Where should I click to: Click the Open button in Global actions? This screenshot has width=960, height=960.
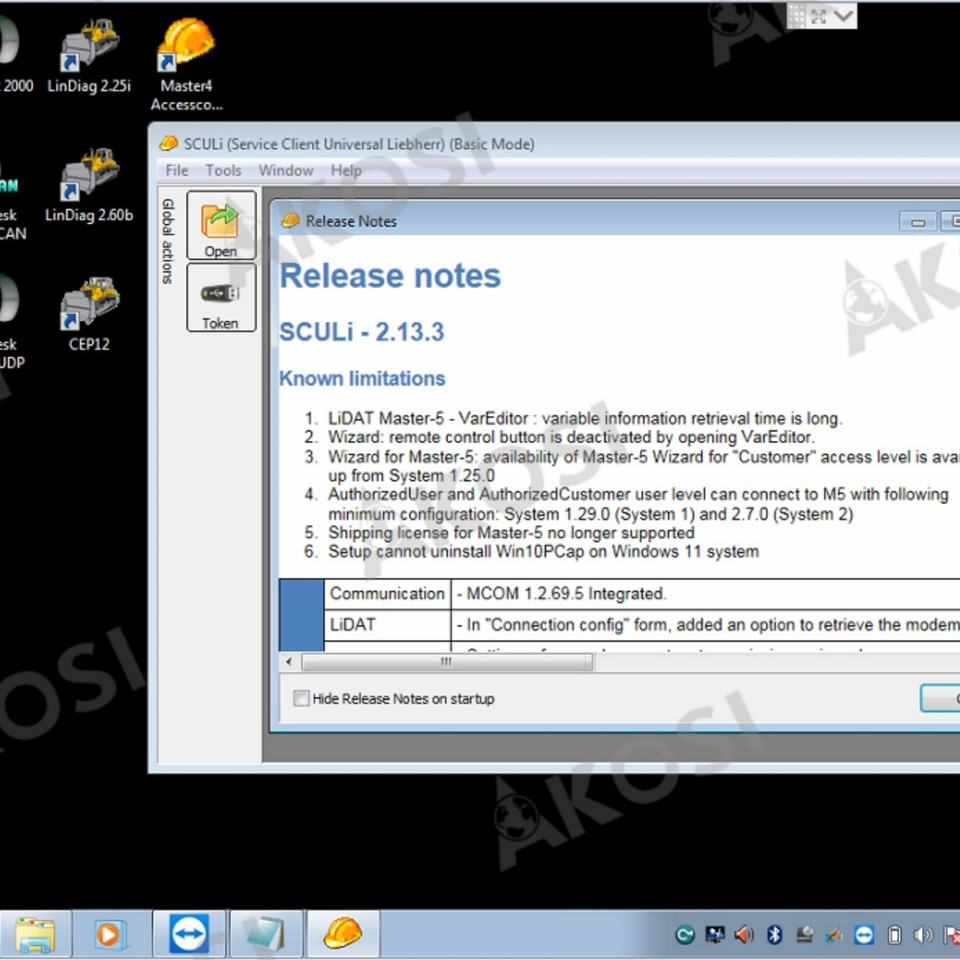tap(221, 225)
